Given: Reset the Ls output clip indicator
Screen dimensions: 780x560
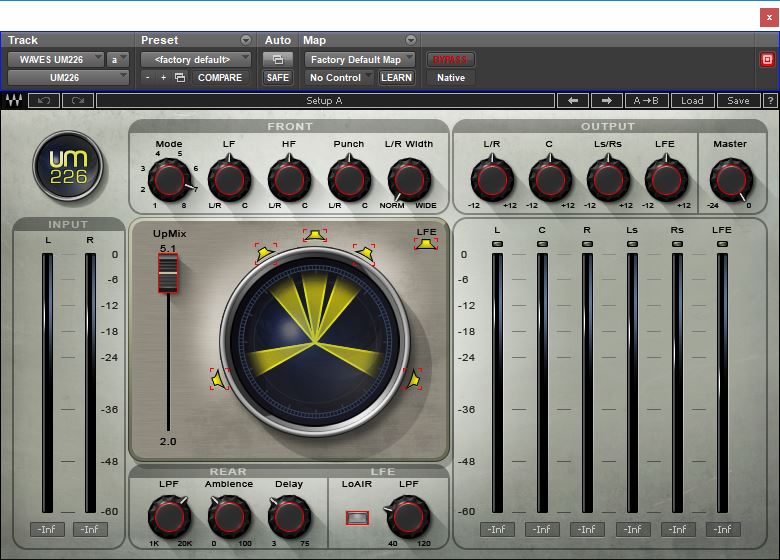Looking at the screenshot, I should coord(632,244).
